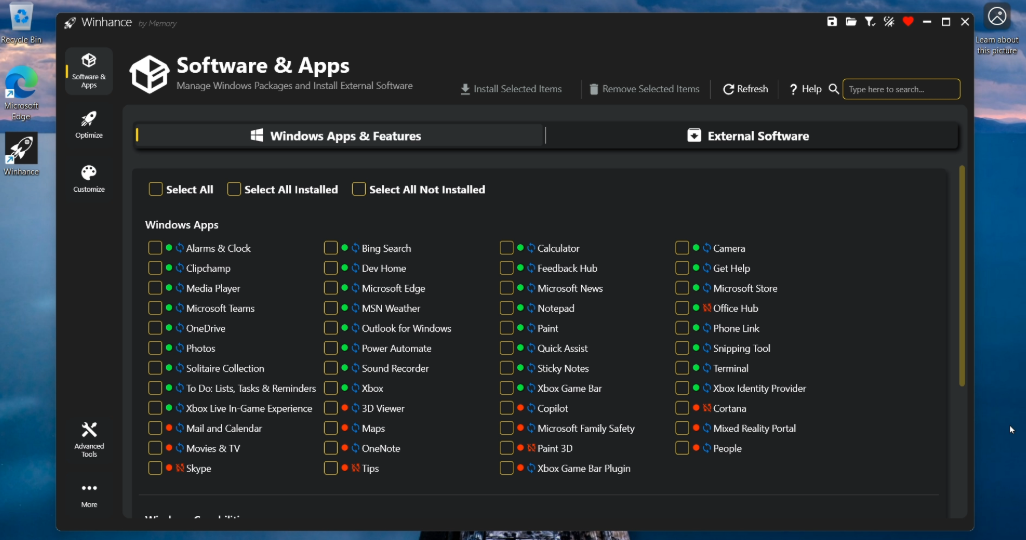The height and width of the screenshot is (540, 1026).
Task: Click the More ellipsis sidebar item
Action: pos(89,494)
